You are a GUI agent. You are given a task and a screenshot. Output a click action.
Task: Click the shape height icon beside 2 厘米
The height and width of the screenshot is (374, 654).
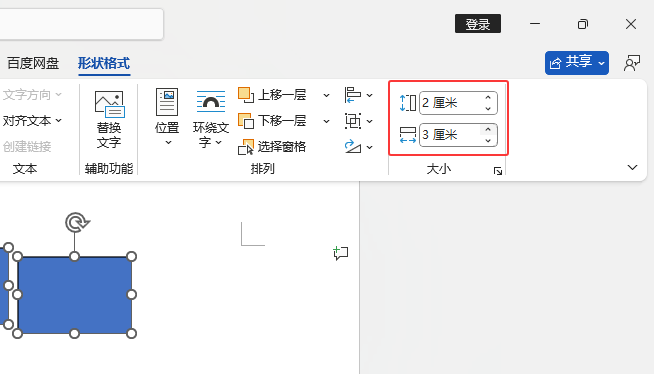(x=407, y=103)
